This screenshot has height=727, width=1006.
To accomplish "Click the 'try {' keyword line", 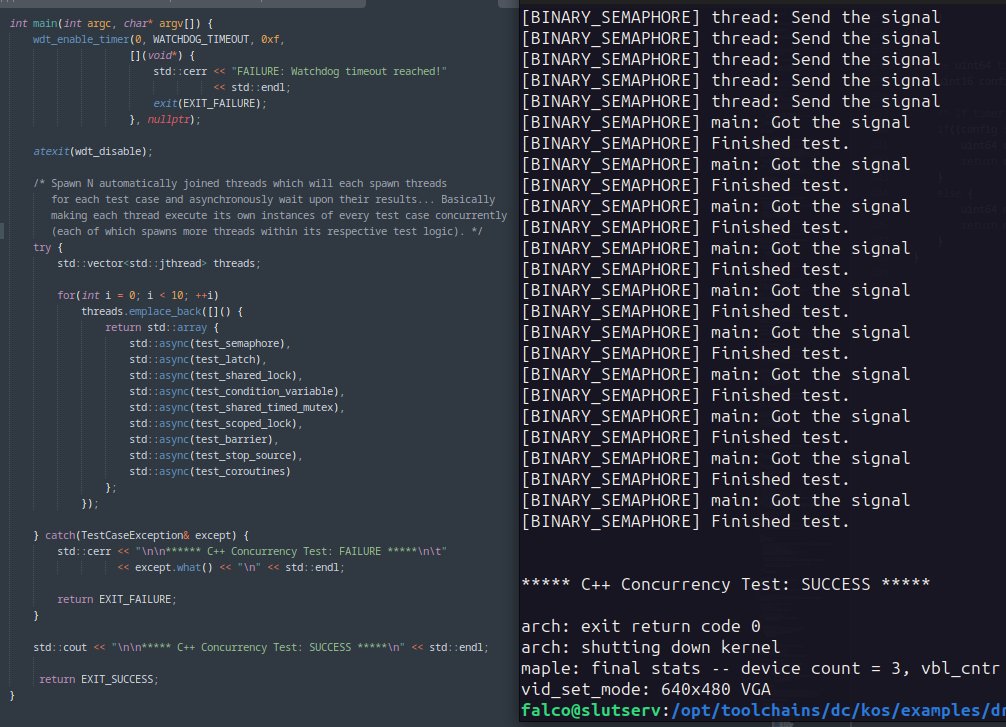I will [x=48, y=248].
